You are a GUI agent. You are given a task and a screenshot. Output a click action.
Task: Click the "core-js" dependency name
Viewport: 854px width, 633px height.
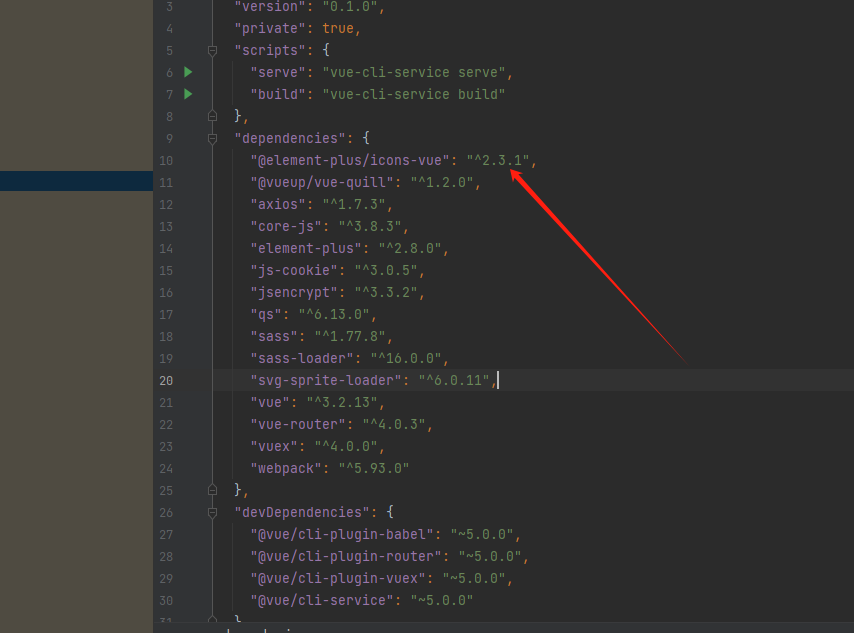coord(286,227)
